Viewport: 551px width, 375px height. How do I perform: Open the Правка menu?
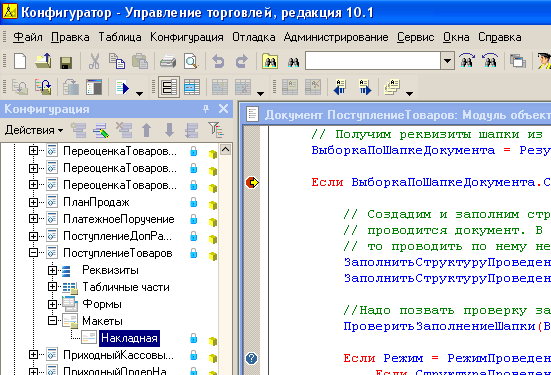[70, 37]
